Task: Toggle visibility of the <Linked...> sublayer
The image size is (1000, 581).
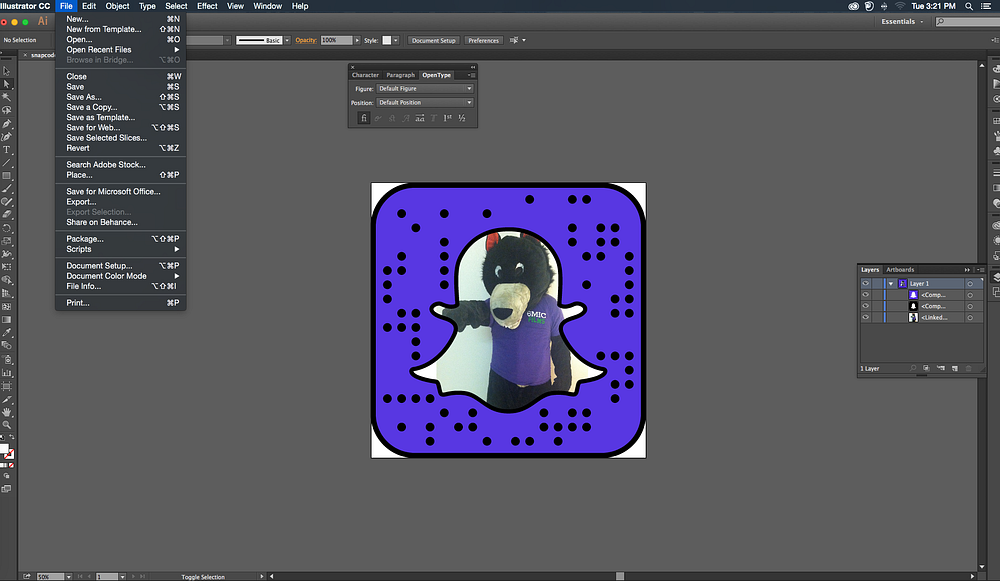Action: 865,317
